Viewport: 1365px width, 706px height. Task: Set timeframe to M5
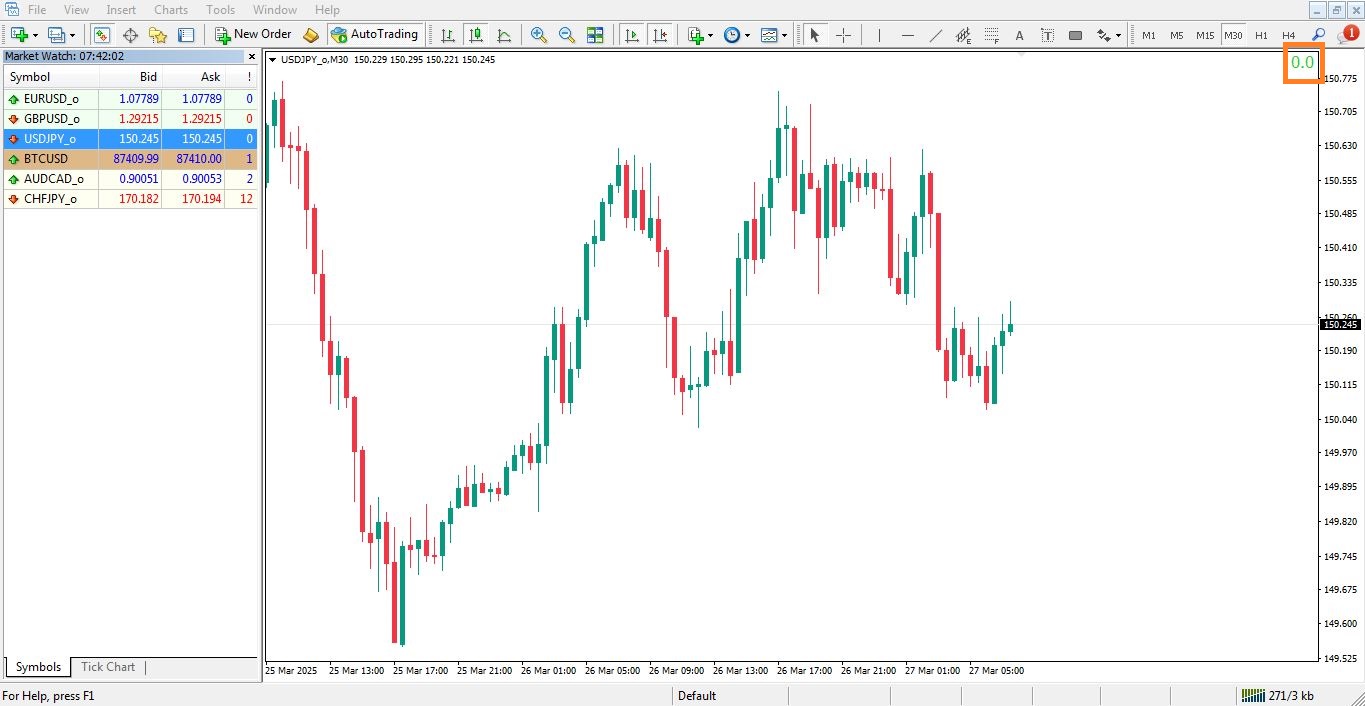(1177, 35)
